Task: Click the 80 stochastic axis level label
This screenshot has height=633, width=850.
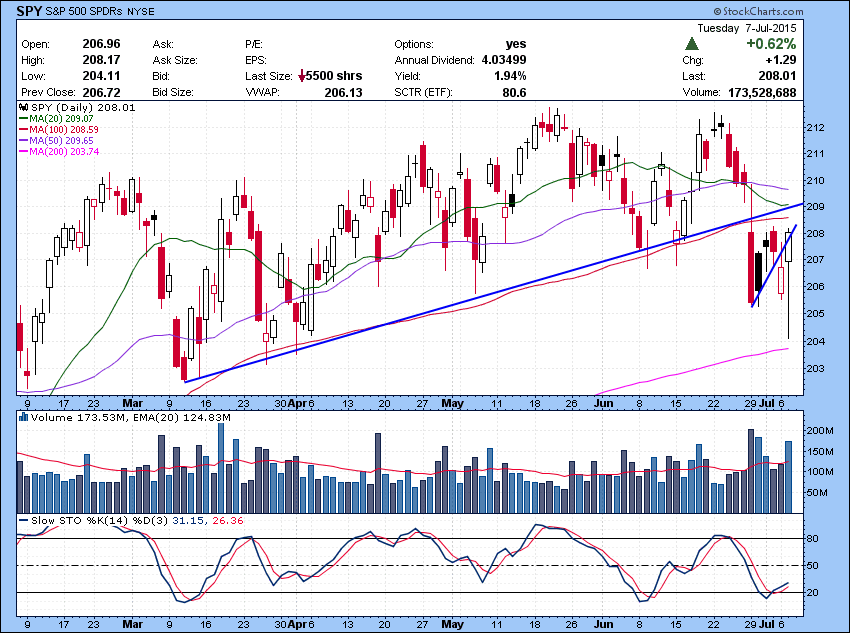Action: tap(813, 538)
